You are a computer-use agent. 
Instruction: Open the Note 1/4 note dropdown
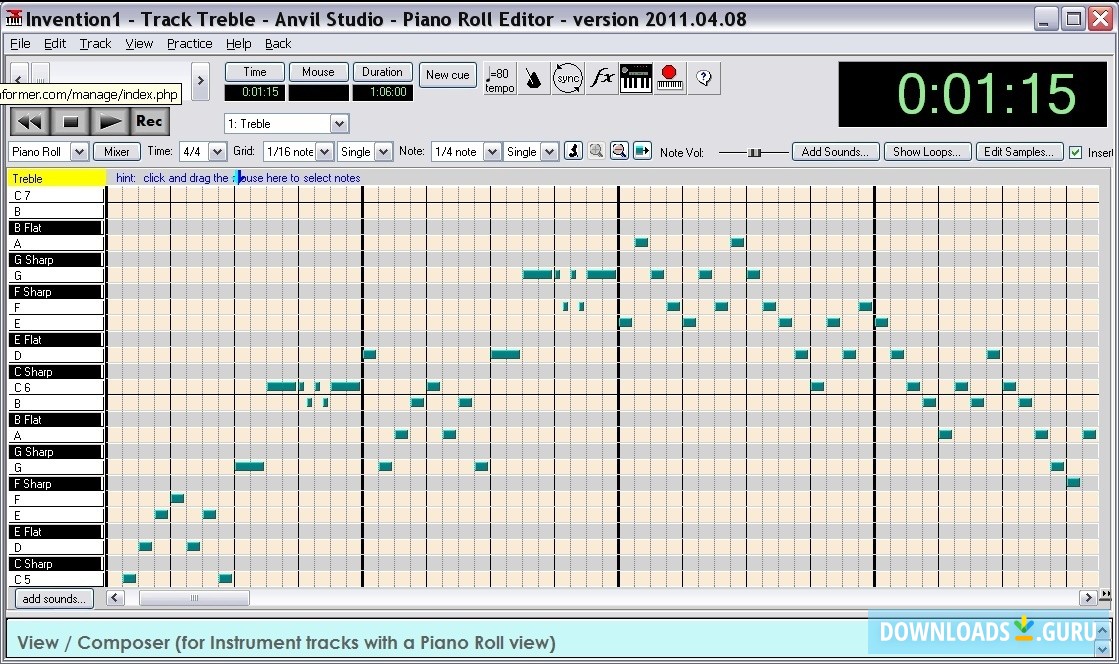[x=465, y=151]
